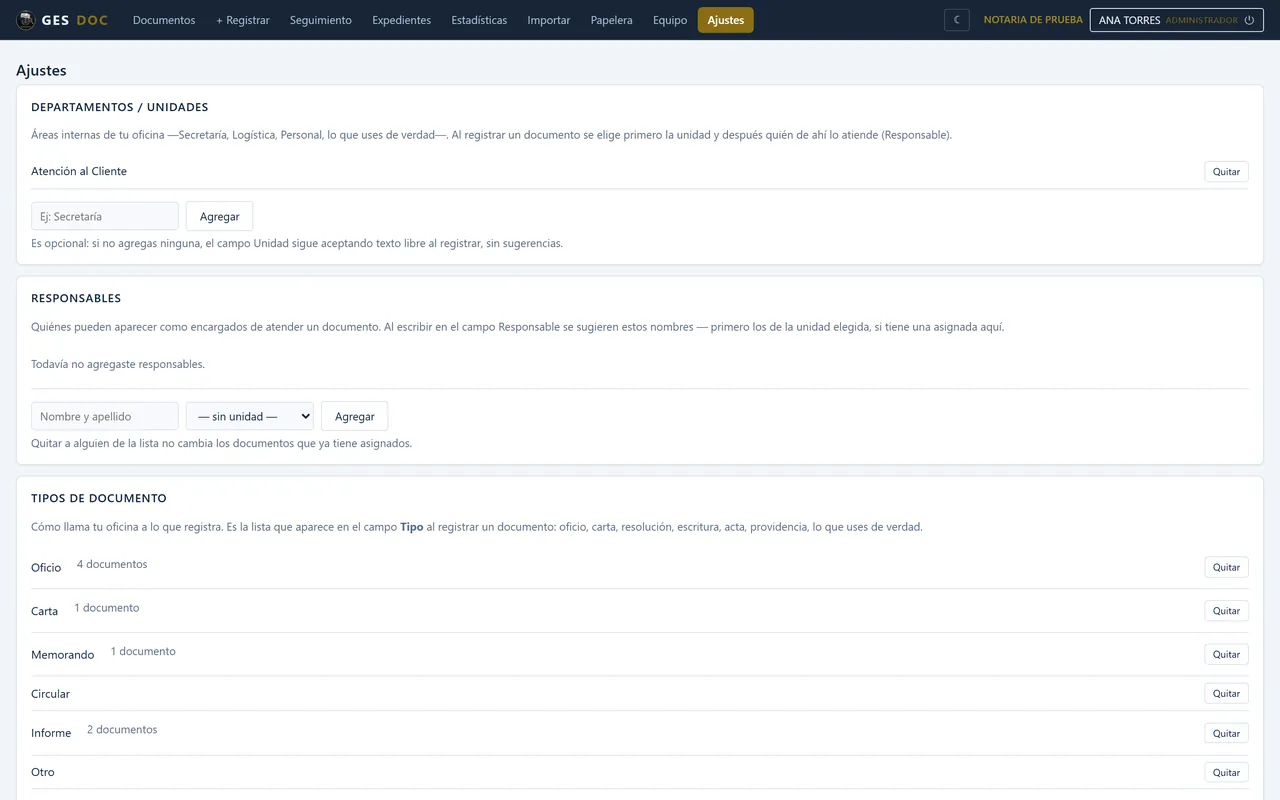Image resolution: width=1280 pixels, height=800 pixels.
Task: Remove the Oficio document type
Action: pos(1226,567)
